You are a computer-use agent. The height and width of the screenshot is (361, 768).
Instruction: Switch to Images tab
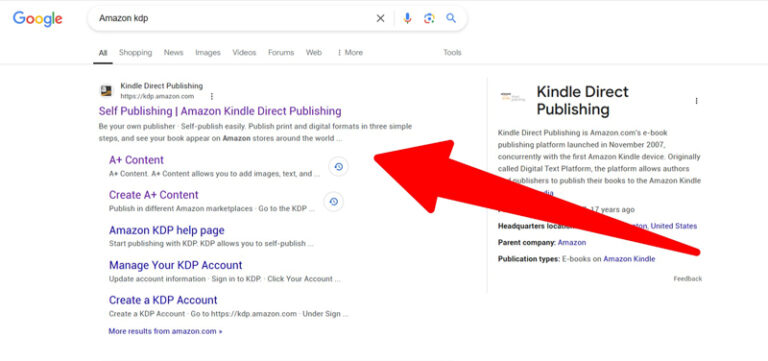(x=208, y=52)
